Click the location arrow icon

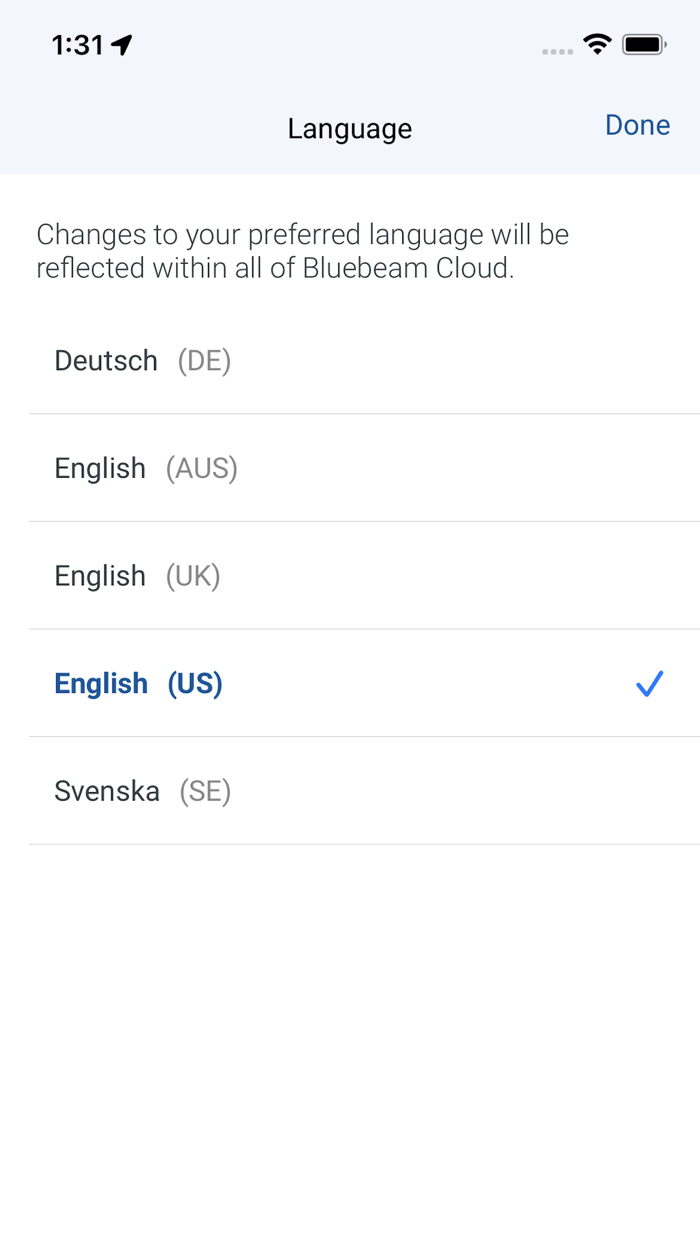(122, 45)
